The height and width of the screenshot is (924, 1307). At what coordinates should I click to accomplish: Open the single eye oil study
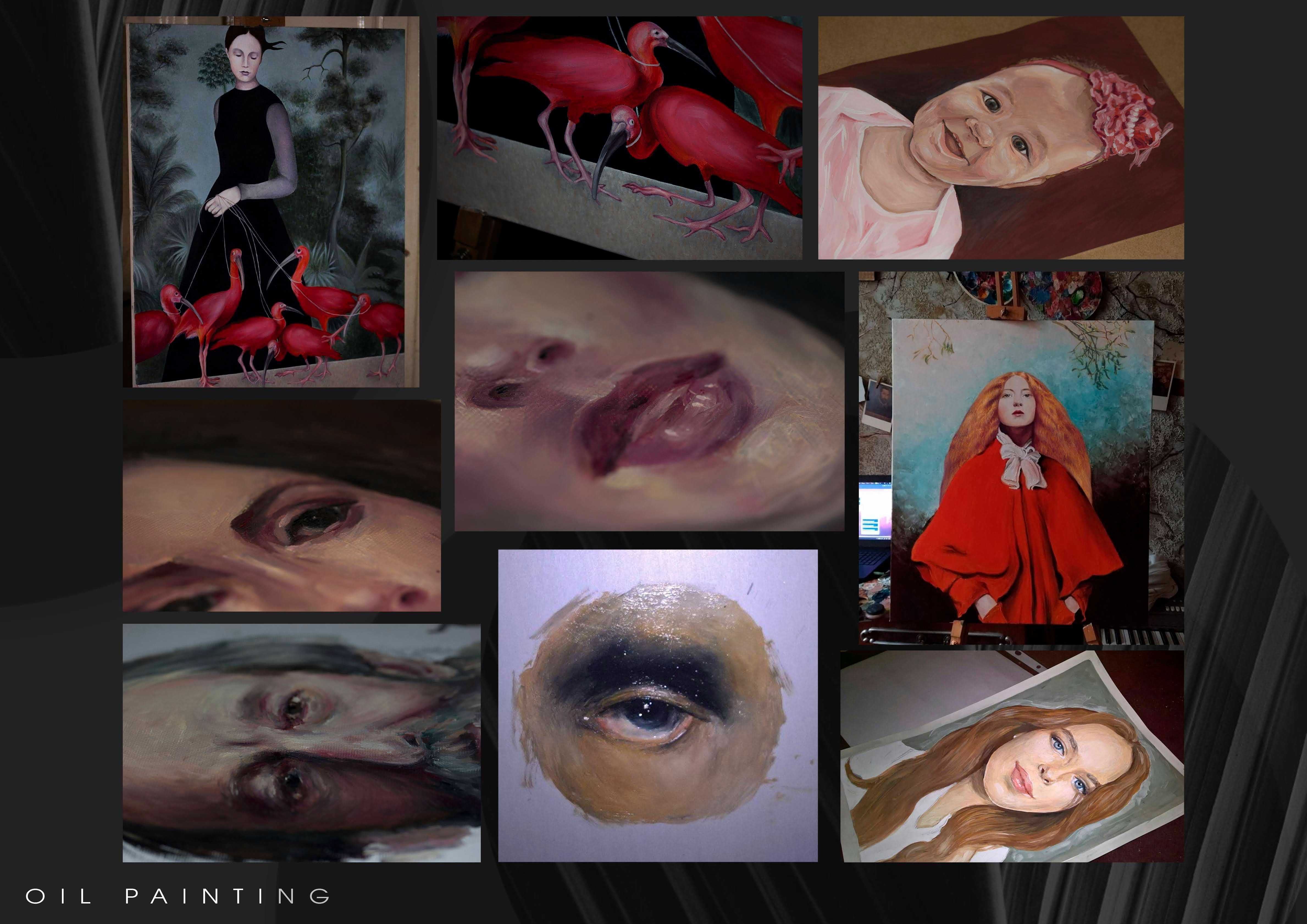tap(658, 706)
